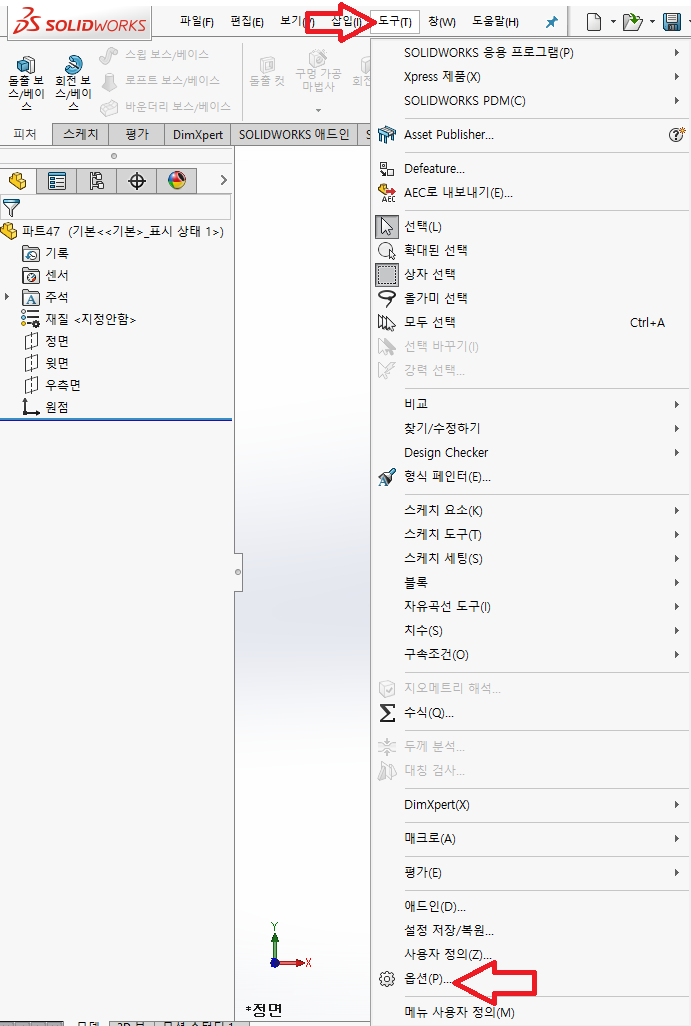Open the 창(W) menu

point(442,22)
